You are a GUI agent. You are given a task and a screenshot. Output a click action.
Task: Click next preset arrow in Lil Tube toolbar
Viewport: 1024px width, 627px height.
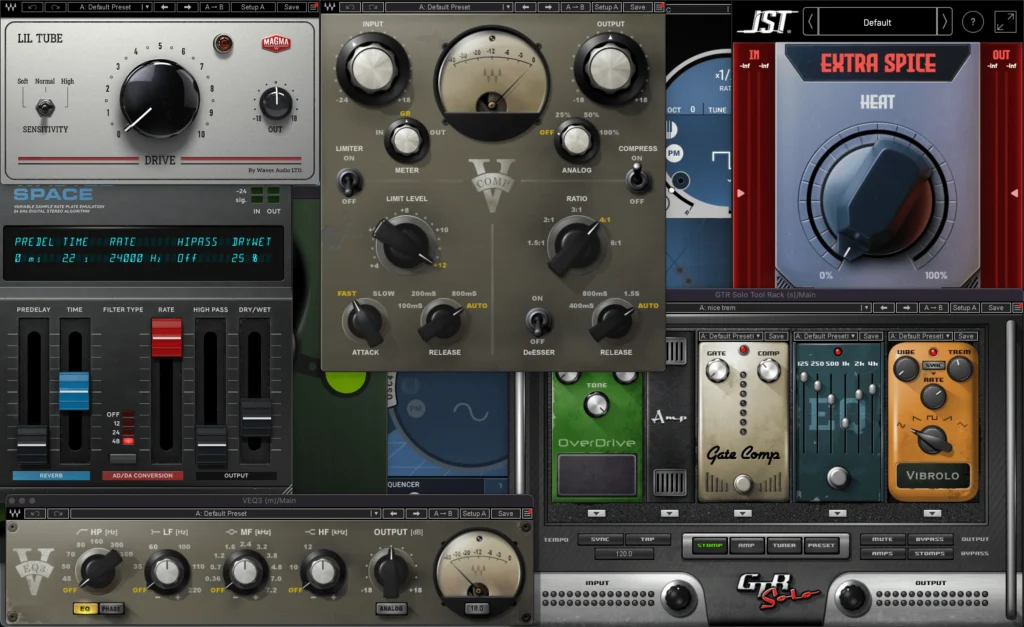click(187, 7)
